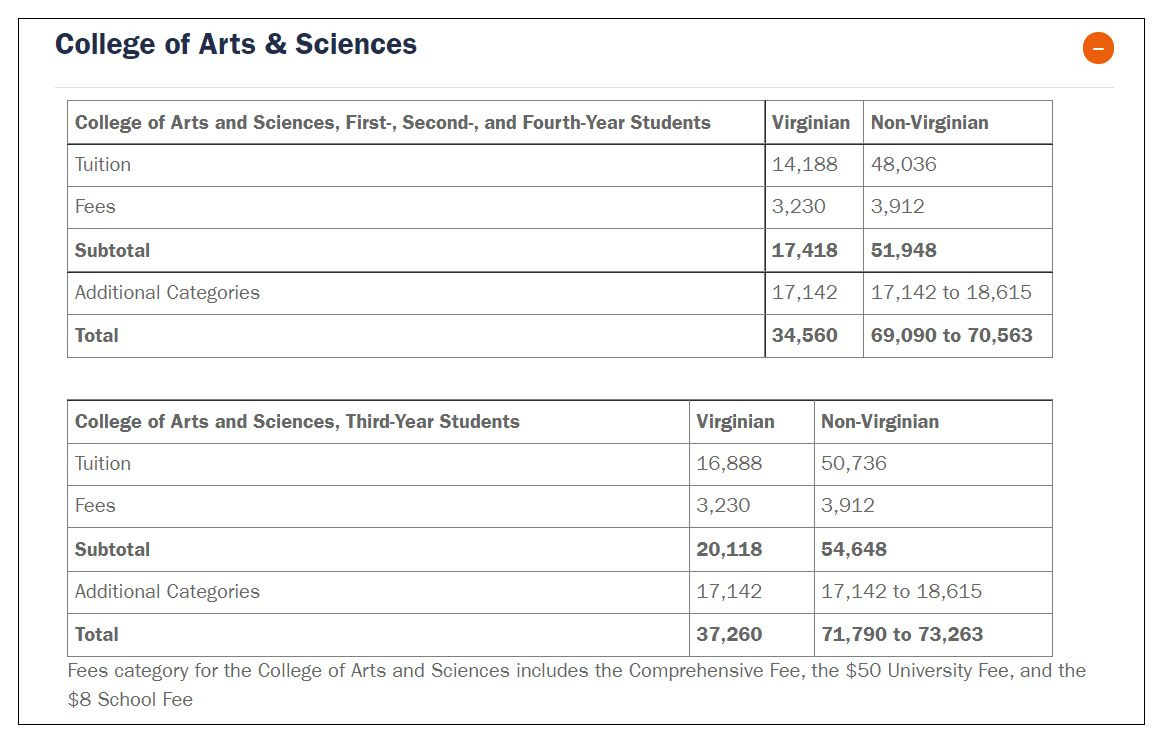Viewport: 1163px width, 743px height.
Task: Collapse the College of Arts & Sciences section
Action: (1098, 48)
